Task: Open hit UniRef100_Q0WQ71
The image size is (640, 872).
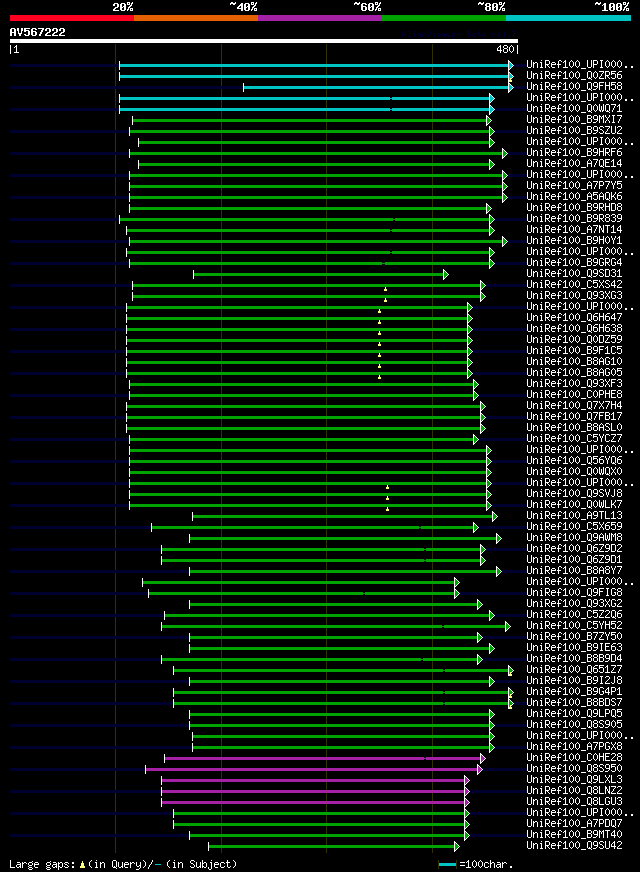Action: click(x=574, y=108)
